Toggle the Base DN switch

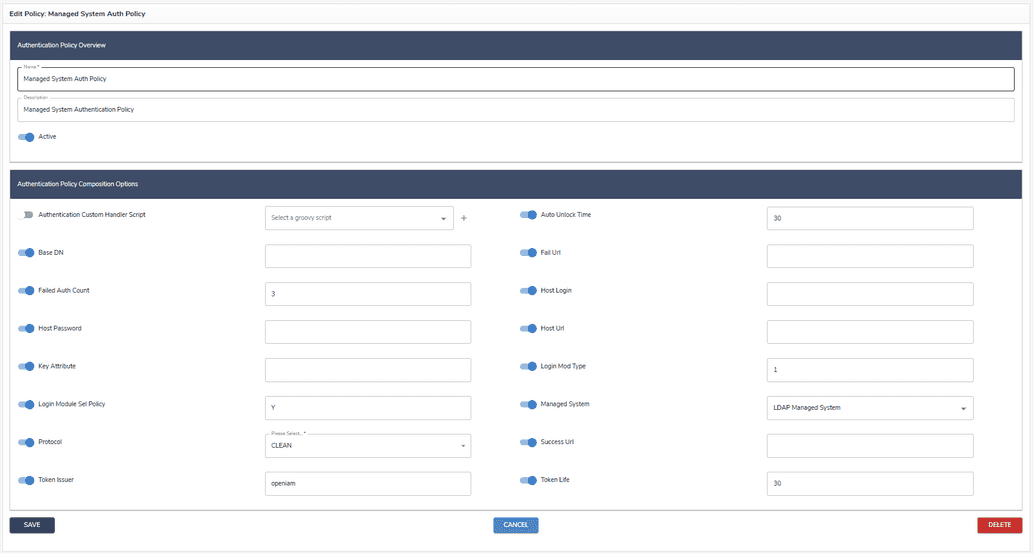point(26,253)
